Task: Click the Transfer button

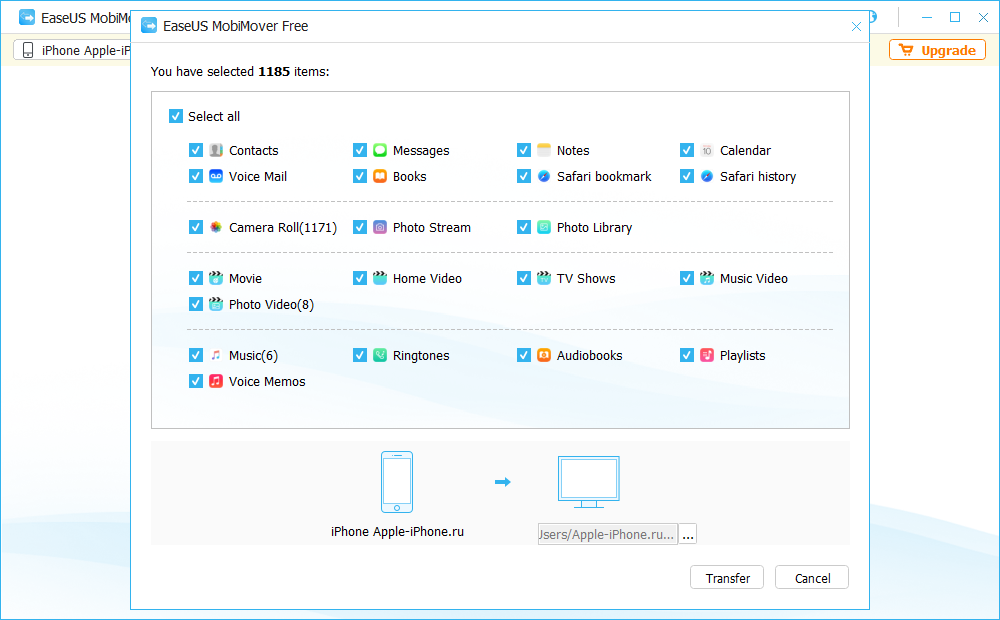Action: point(727,578)
